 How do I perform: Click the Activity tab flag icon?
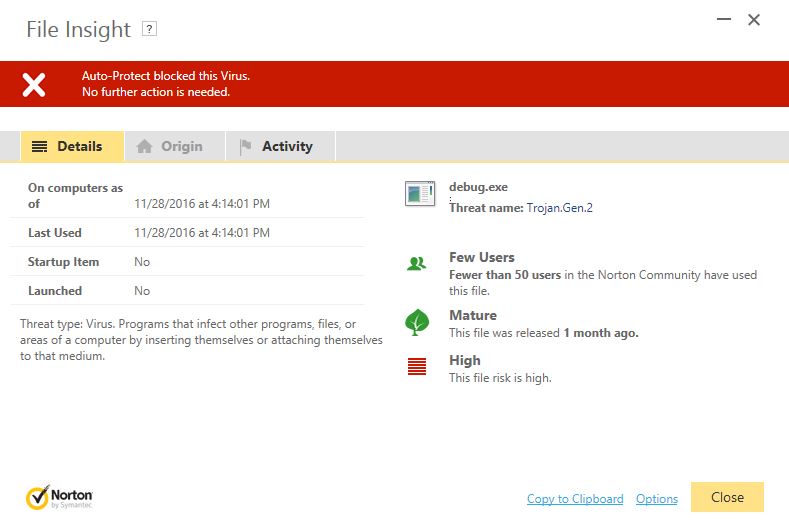[x=246, y=147]
